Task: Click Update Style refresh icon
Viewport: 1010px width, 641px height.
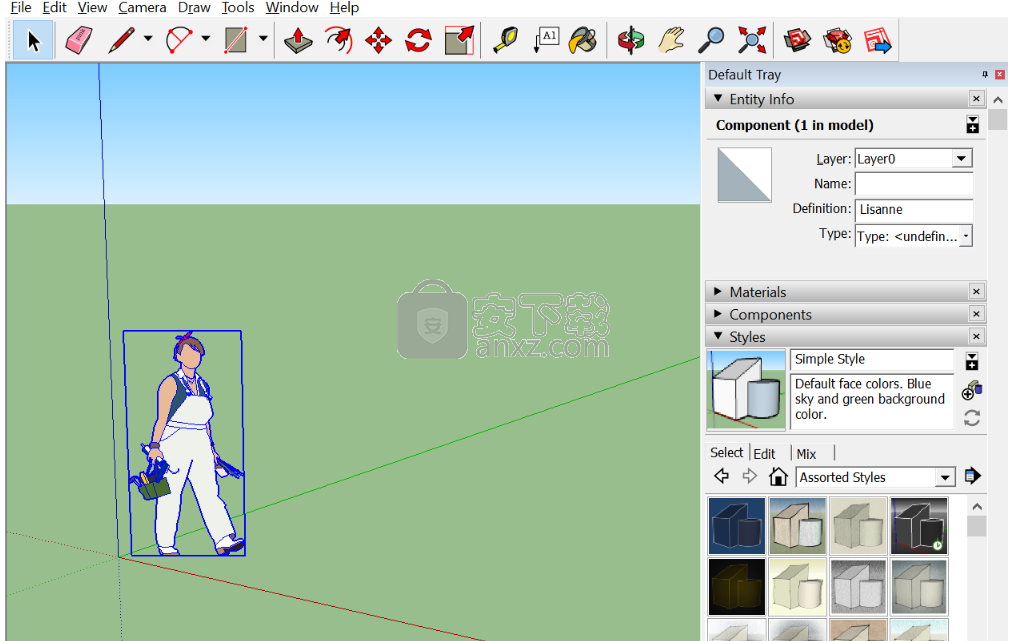Action: pyautogui.click(x=972, y=418)
